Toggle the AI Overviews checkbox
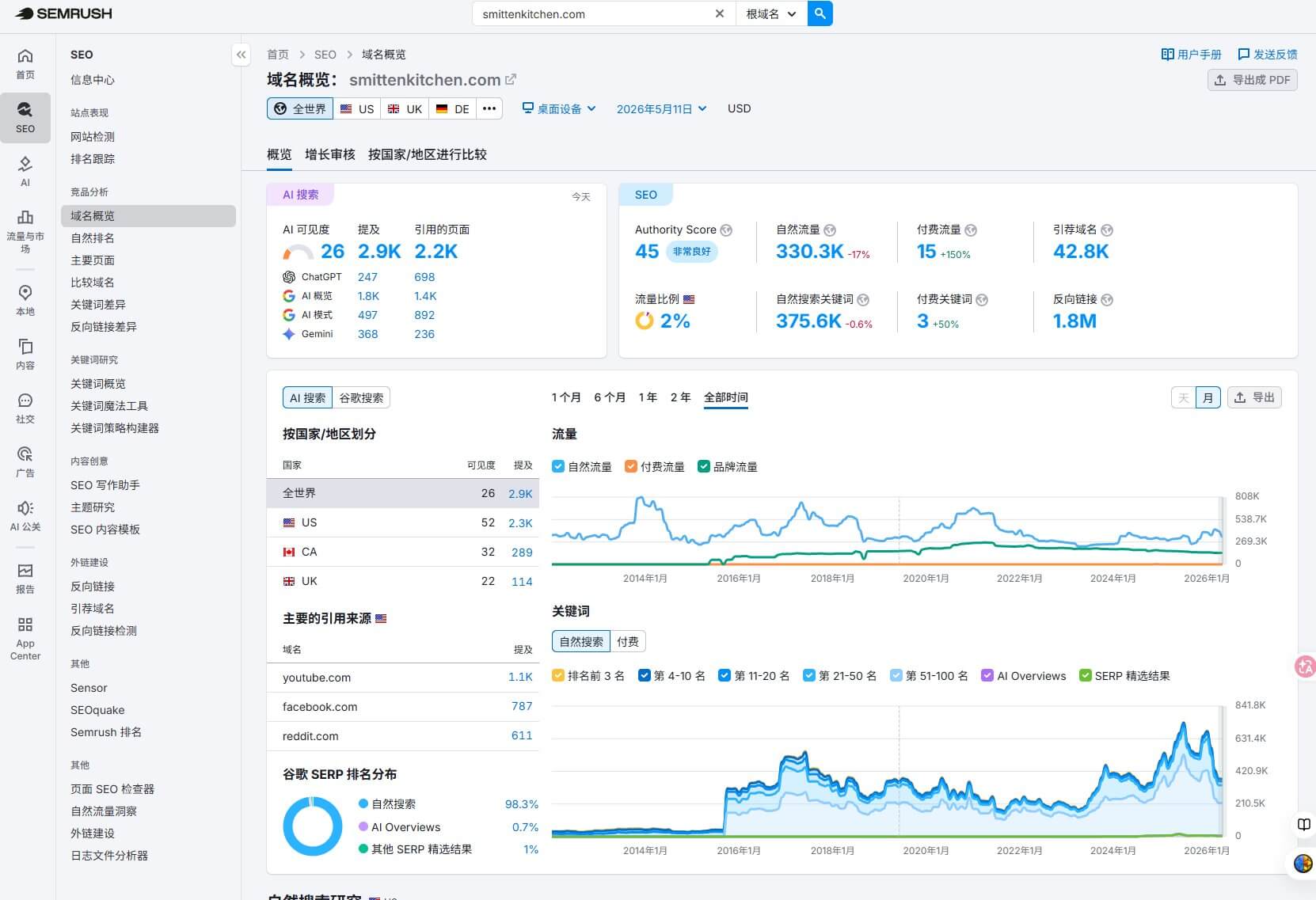Screen dimensions: 1316x900 (987, 675)
